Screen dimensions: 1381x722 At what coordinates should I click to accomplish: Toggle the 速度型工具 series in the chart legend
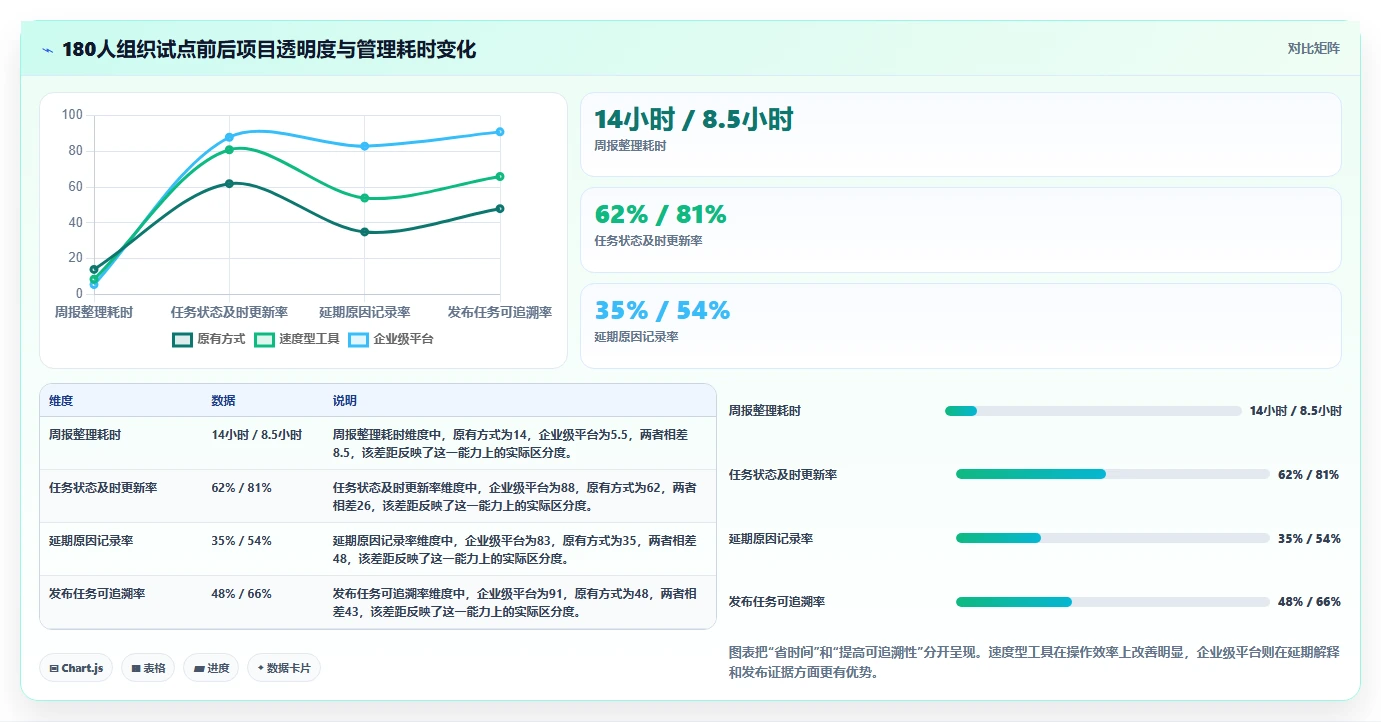click(x=297, y=339)
